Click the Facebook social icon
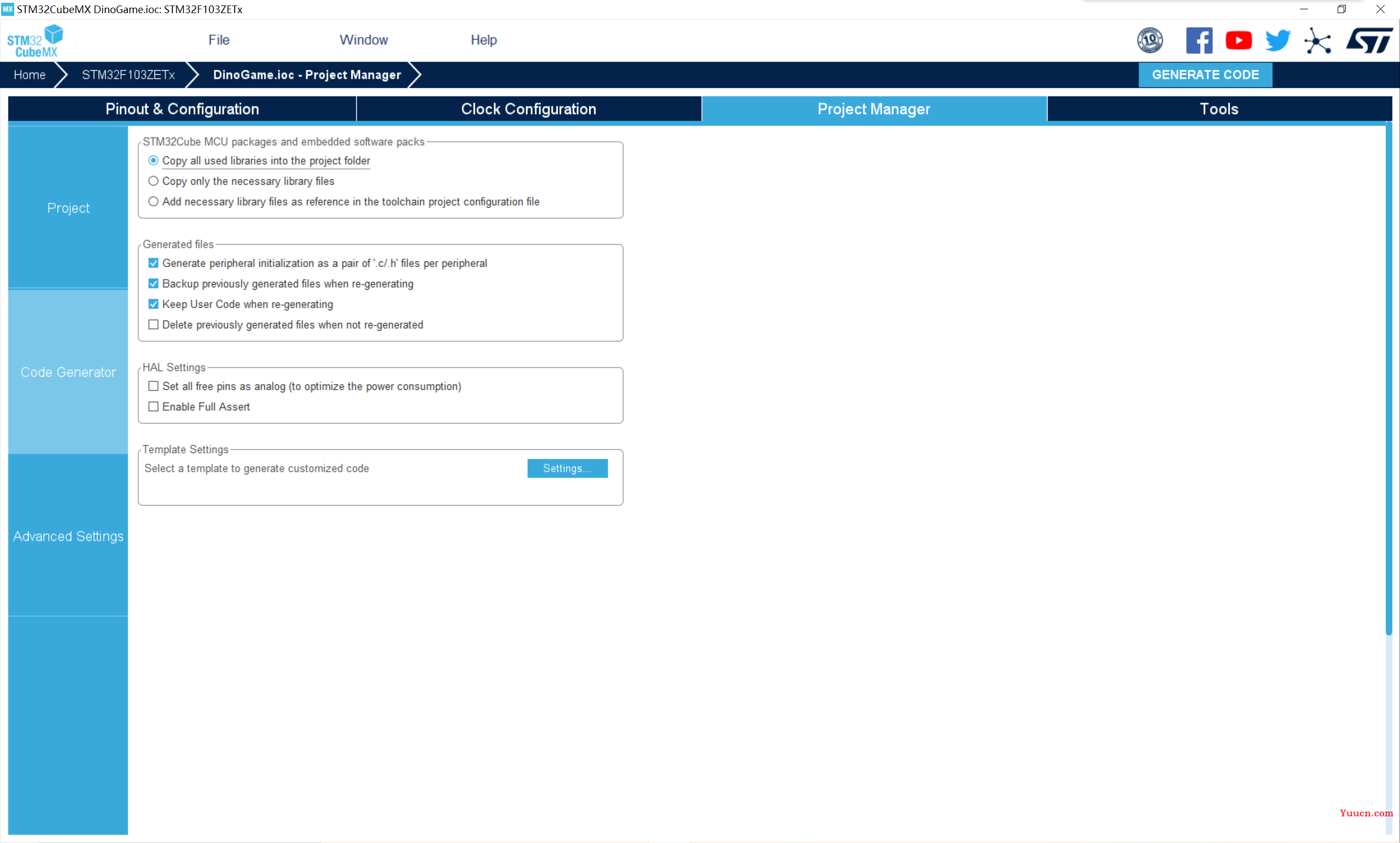Viewport: 1400px width, 843px height. click(x=1199, y=39)
